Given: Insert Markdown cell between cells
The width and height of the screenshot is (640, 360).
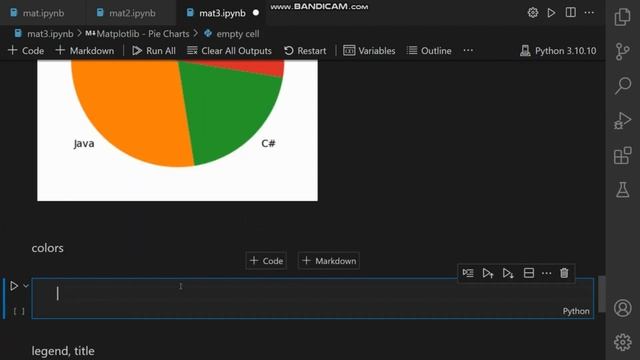Looking at the screenshot, I should (x=329, y=261).
